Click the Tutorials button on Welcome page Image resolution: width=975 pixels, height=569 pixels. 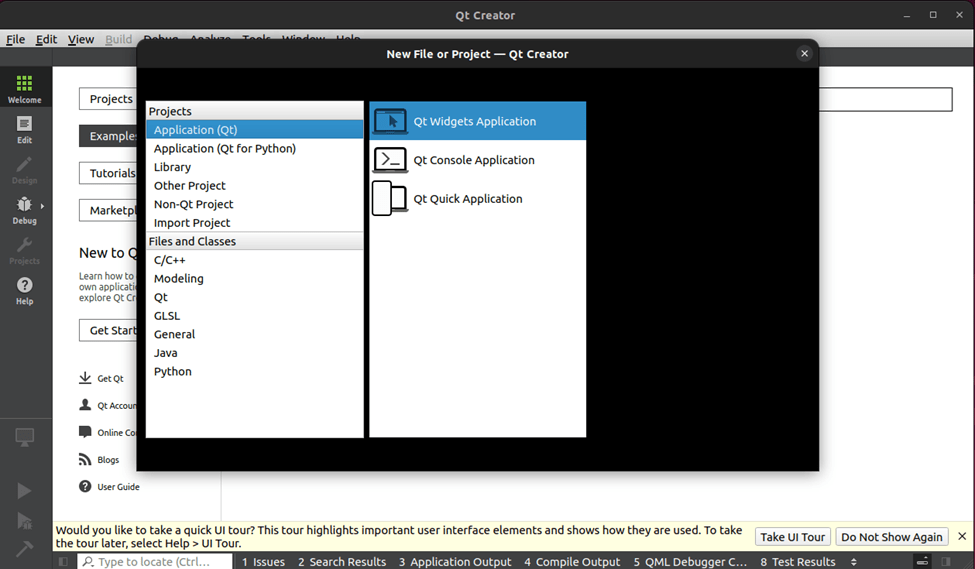click(x=108, y=173)
